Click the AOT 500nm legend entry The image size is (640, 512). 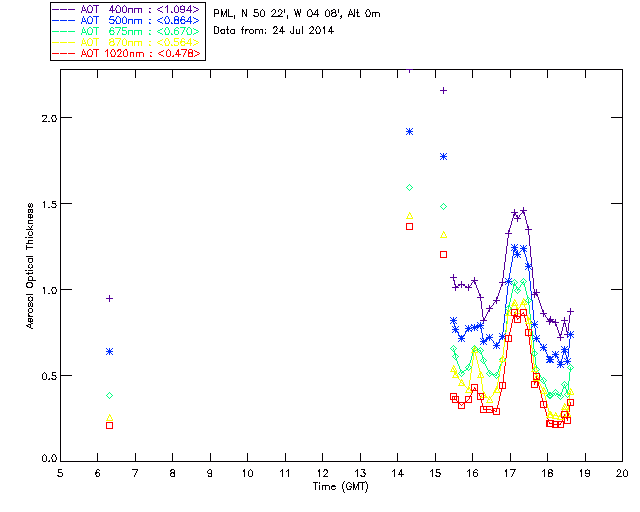coord(126,20)
